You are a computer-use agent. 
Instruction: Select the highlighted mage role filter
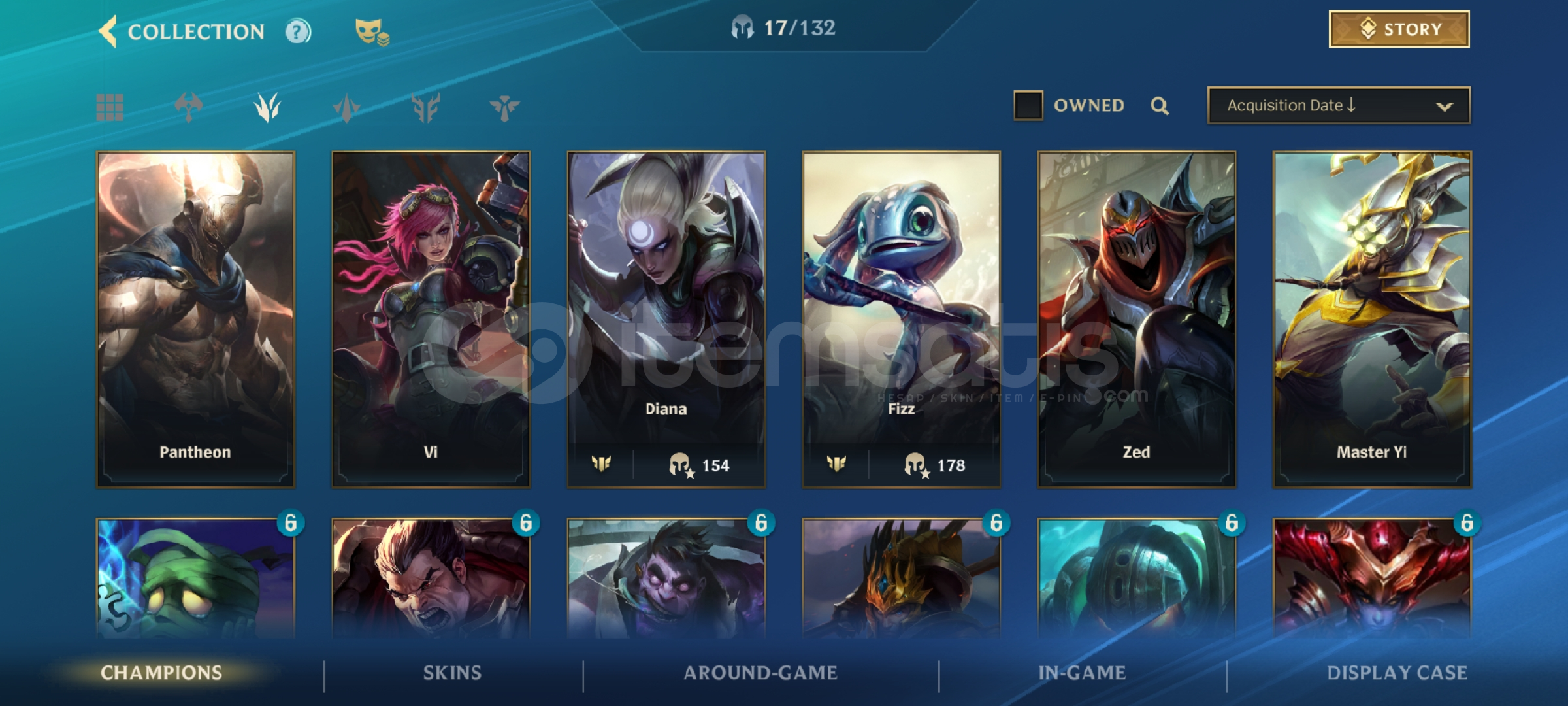267,107
